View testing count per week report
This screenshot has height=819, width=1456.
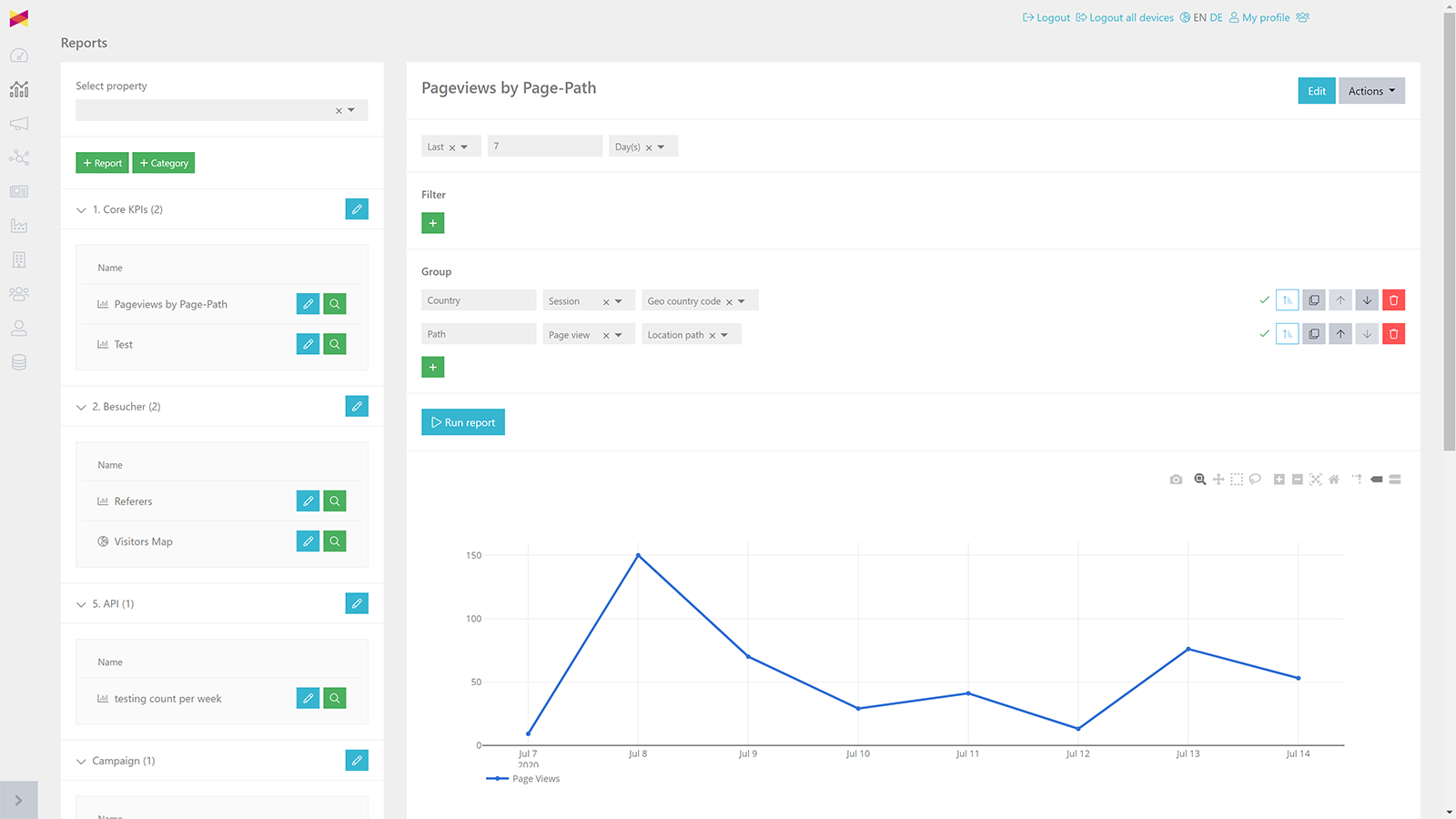click(x=335, y=698)
